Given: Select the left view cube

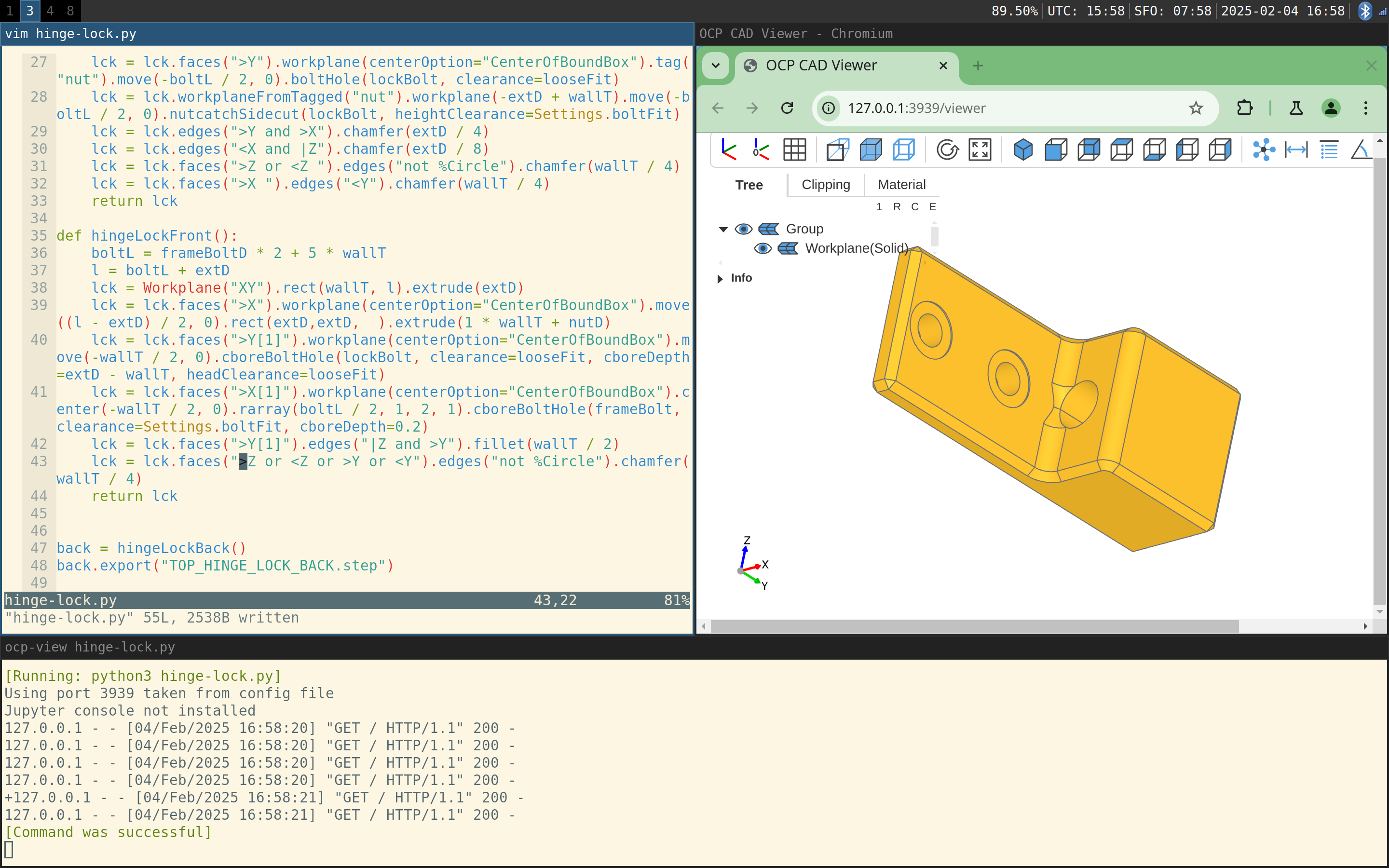Looking at the screenshot, I should [x=1187, y=150].
